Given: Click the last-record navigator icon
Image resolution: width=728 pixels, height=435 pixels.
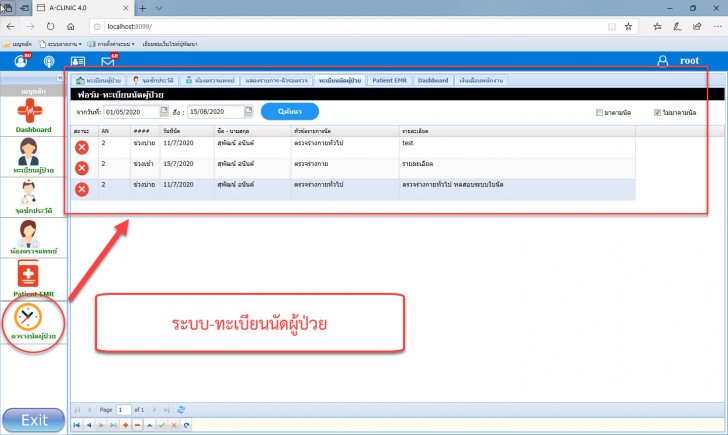Looking at the screenshot, I should (113, 425).
